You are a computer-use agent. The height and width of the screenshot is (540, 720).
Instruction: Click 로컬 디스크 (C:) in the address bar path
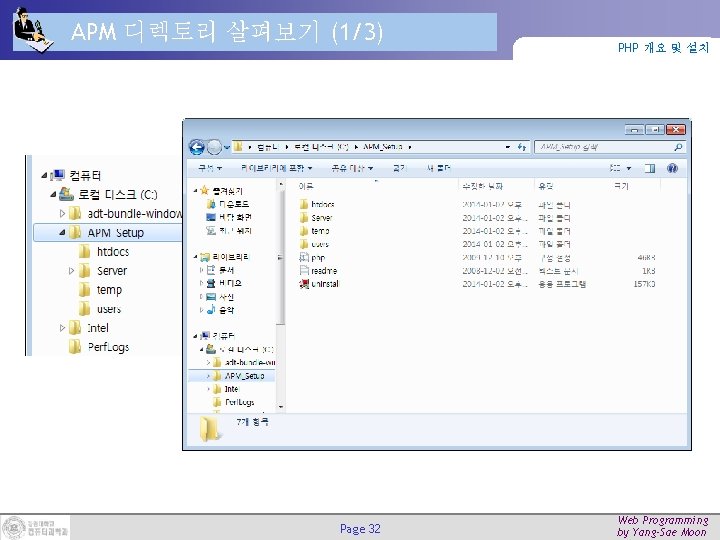point(321,147)
